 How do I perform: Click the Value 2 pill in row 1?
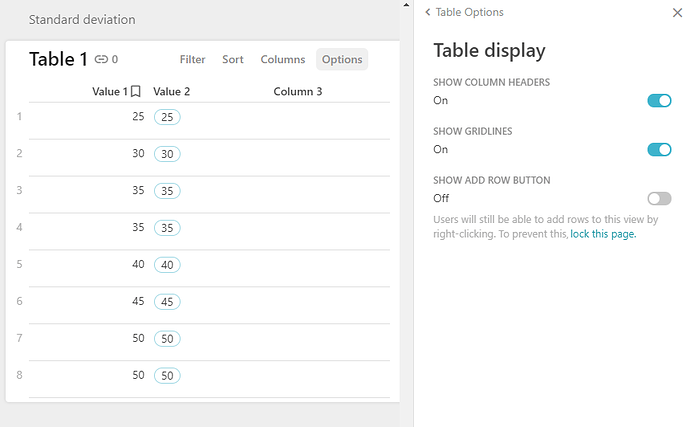pyautogui.click(x=167, y=117)
